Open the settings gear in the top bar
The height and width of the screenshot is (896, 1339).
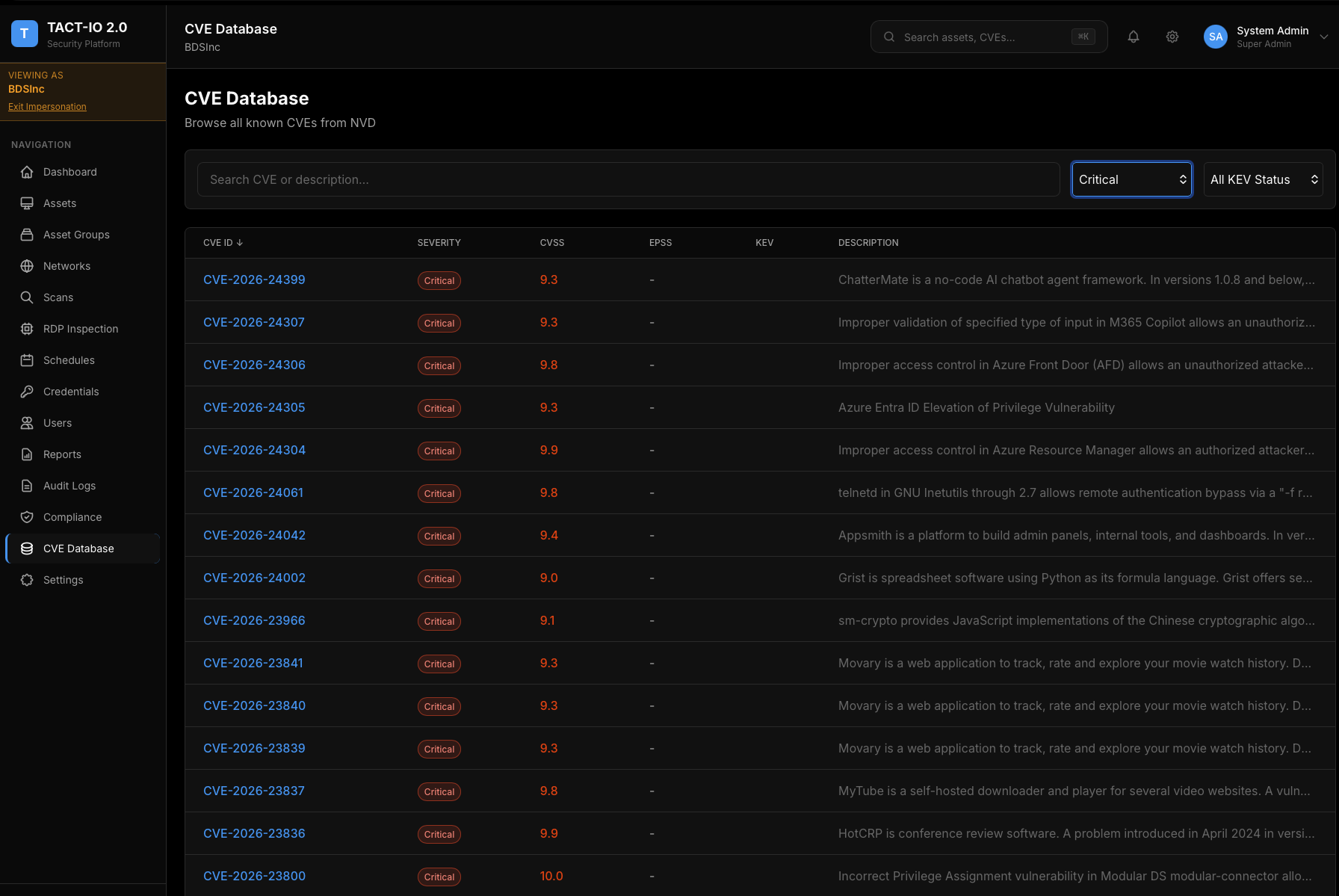pyautogui.click(x=1172, y=37)
